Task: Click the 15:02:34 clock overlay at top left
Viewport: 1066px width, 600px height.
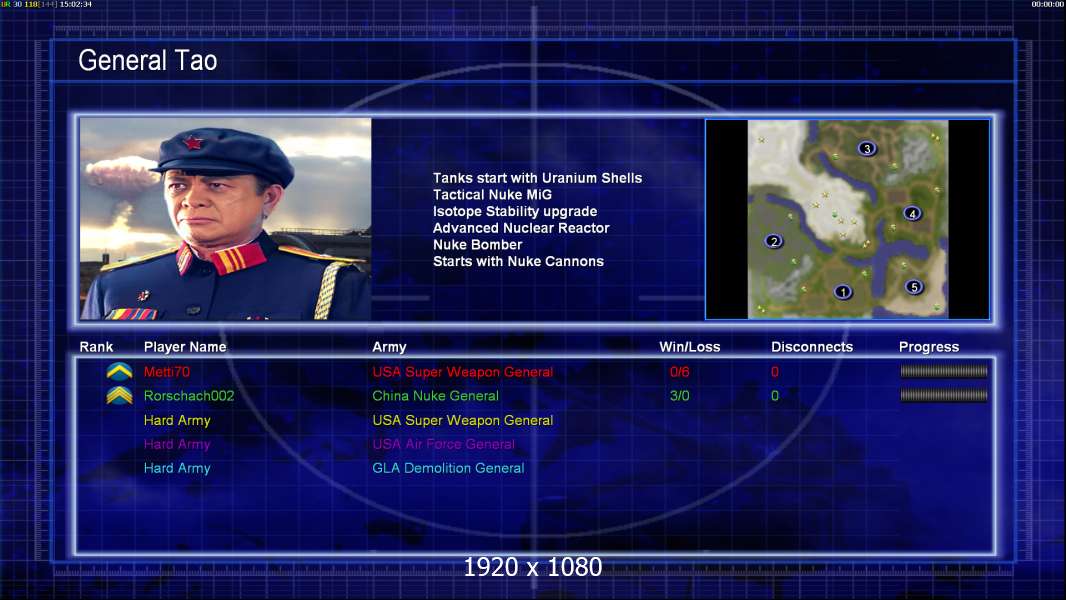Action: coord(75,4)
